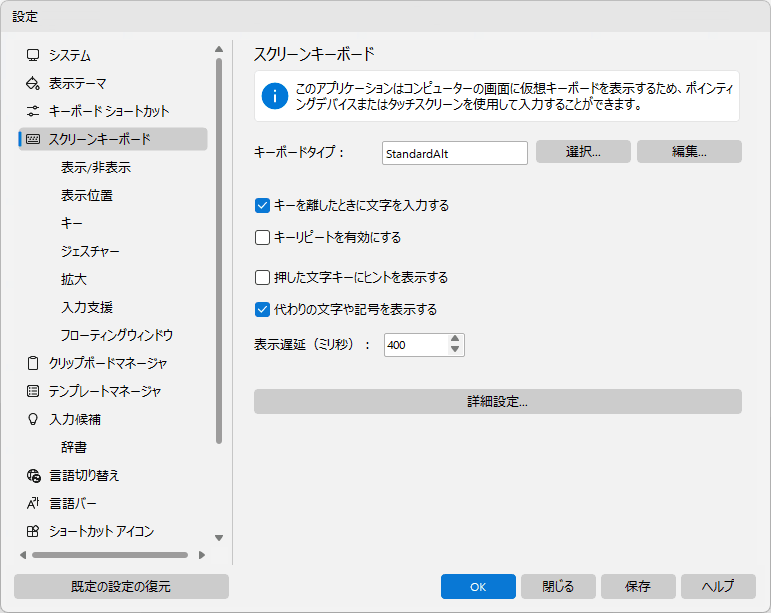The image size is (771, 613).
Task: Click the キーボードタイプ StandardAlt field
Action: 454,153
